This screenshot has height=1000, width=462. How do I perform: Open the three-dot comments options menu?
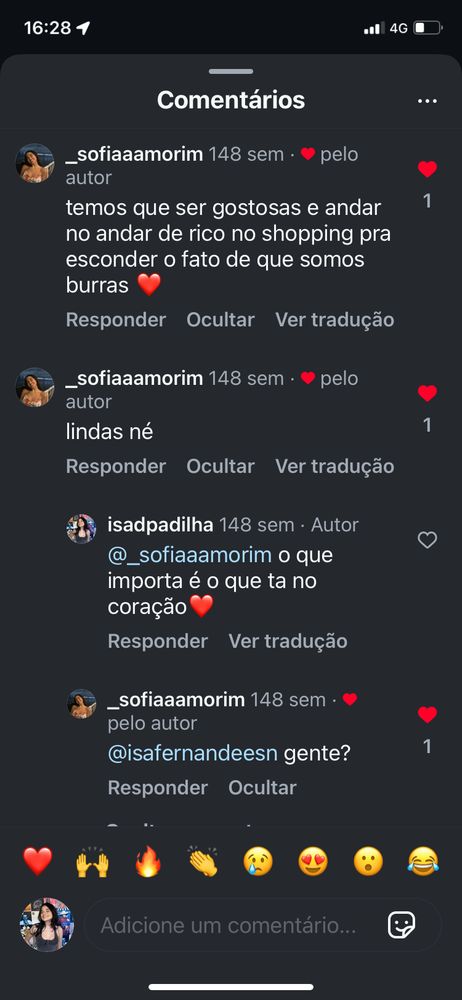point(427,101)
